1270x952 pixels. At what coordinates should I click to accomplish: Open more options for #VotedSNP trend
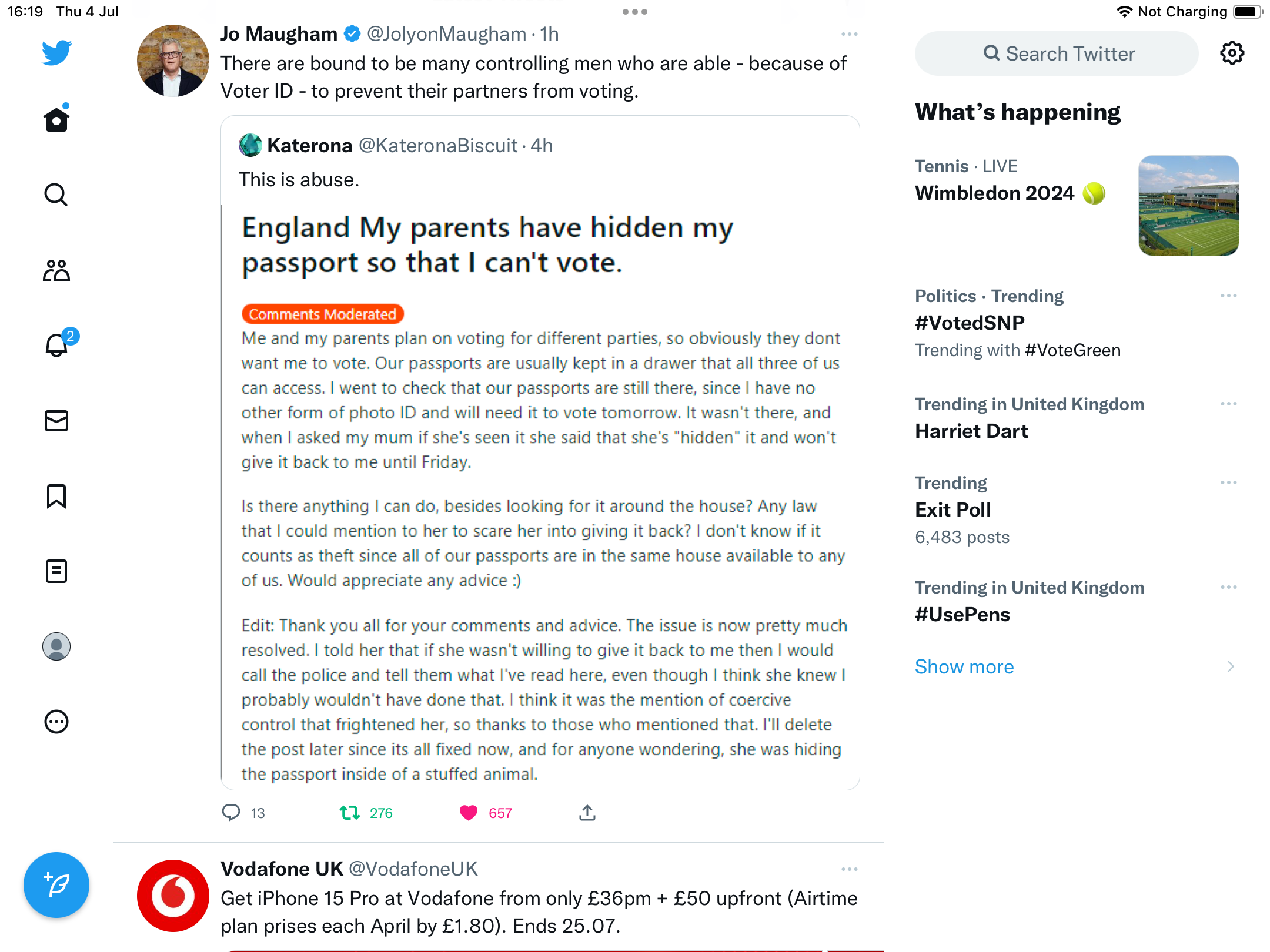point(1228,296)
